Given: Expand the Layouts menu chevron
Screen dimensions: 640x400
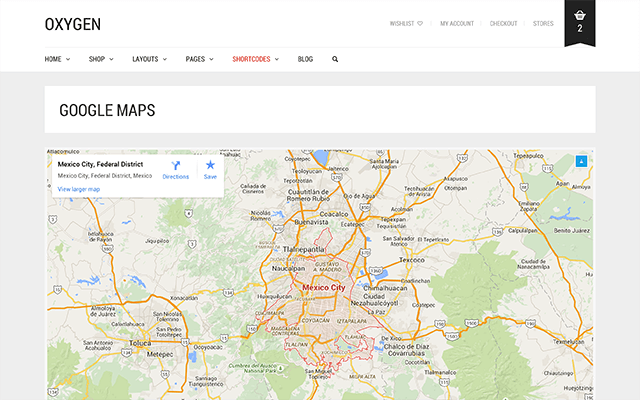Looking at the screenshot, I should click(x=165, y=59).
